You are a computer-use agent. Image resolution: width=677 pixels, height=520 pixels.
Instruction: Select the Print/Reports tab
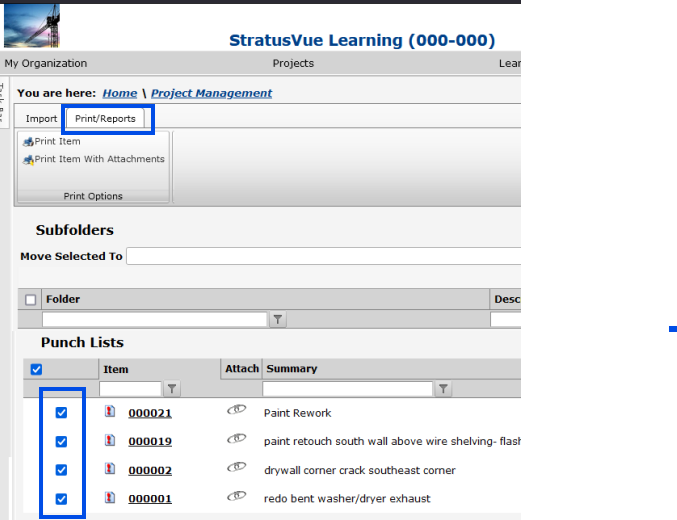tap(105, 119)
